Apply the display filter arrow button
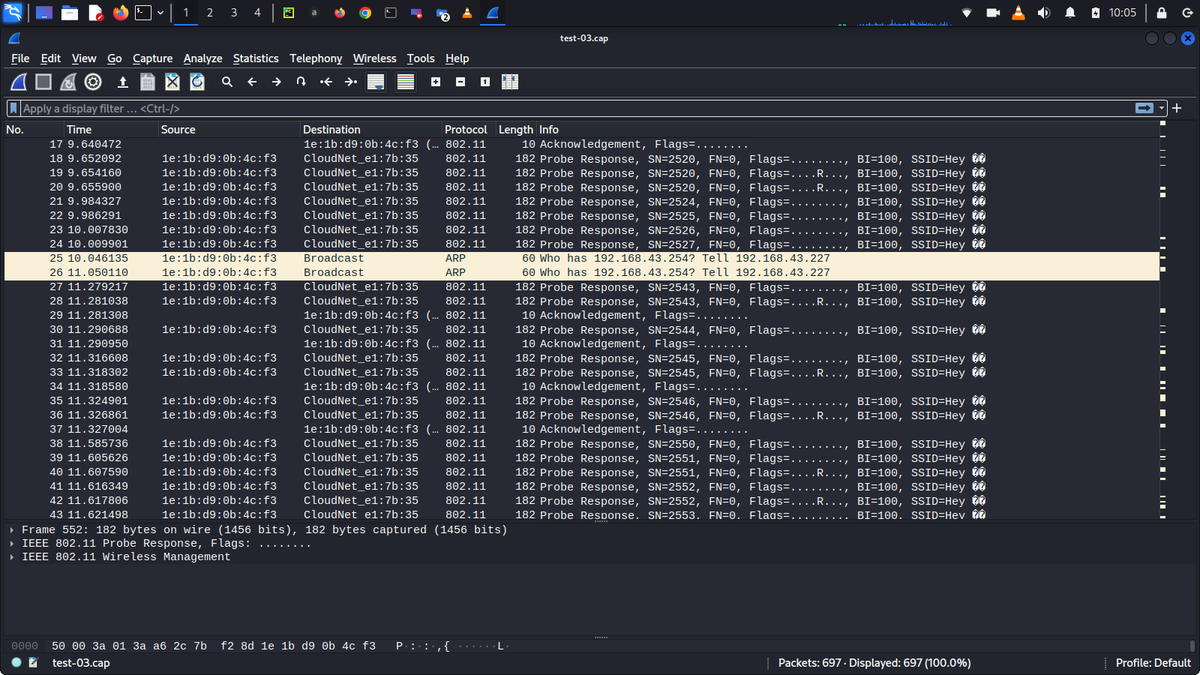Screen dimensions: 1200x675 (1144, 108)
